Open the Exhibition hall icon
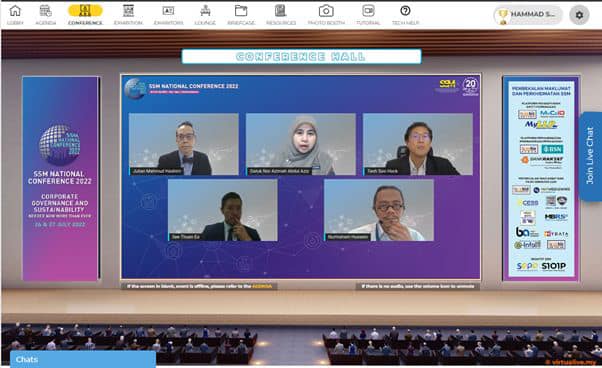602x368 pixels. click(x=128, y=11)
